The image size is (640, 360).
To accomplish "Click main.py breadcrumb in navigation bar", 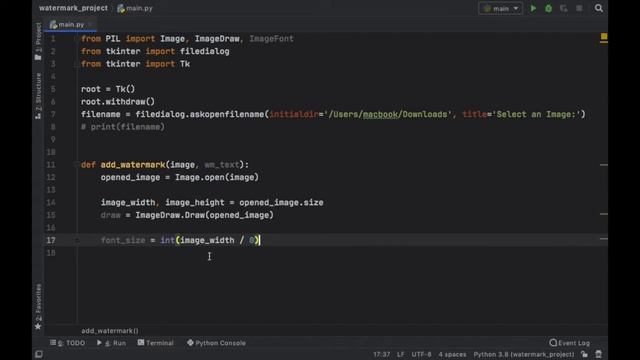I will pos(135,8).
